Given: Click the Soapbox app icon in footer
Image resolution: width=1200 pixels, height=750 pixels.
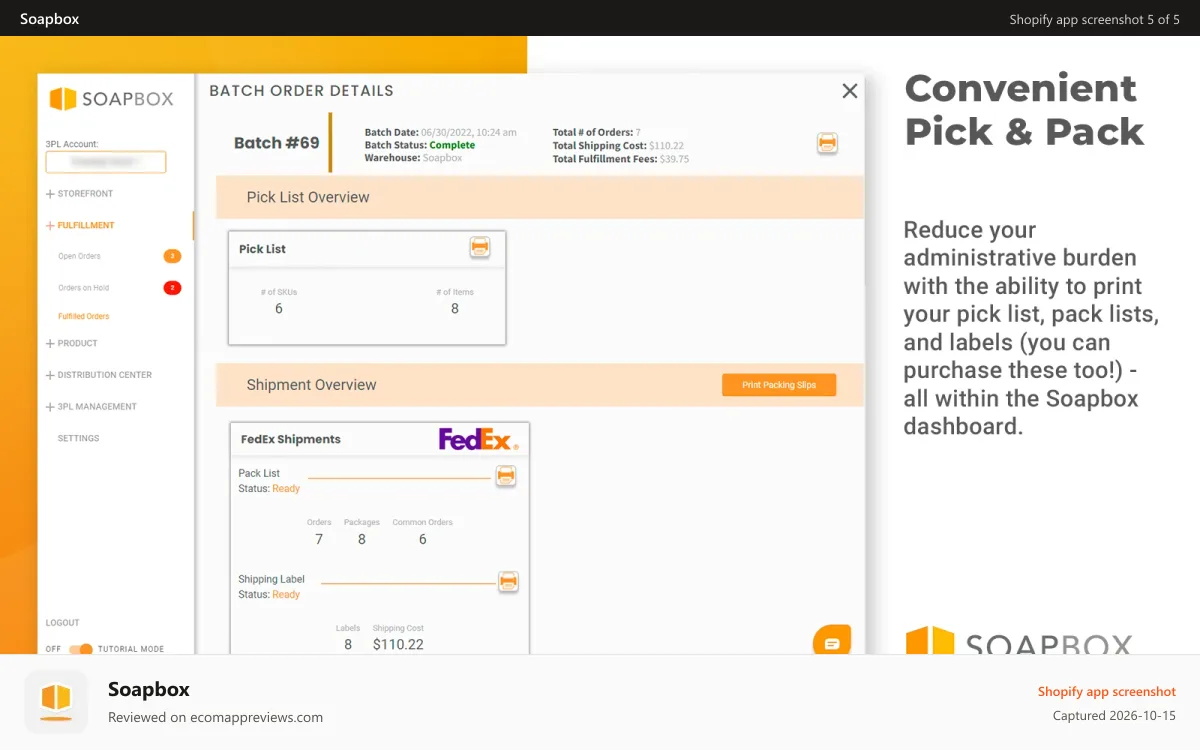Looking at the screenshot, I should tap(56, 702).
